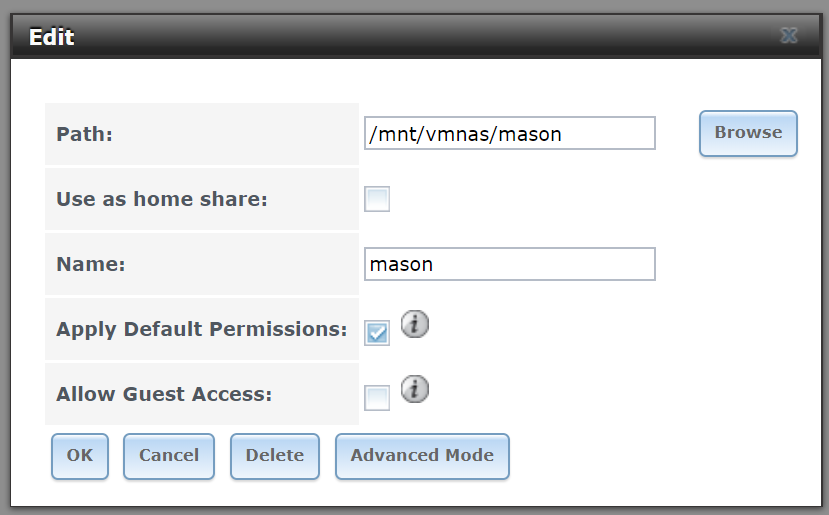The width and height of the screenshot is (829, 515).
Task: Click the Apply Default Permissions: label text
Action: [201, 329]
